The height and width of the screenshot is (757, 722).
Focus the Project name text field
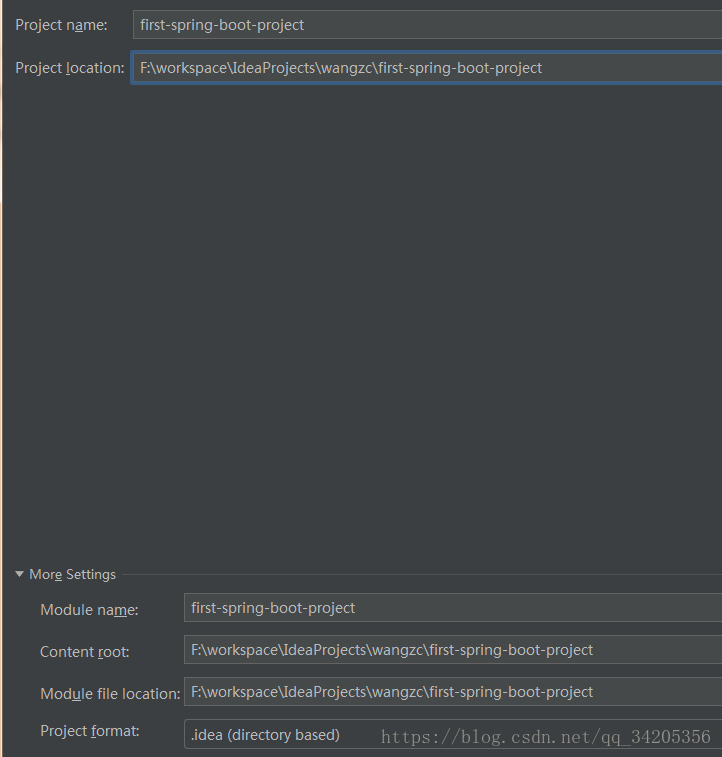pyautogui.click(x=428, y=25)
